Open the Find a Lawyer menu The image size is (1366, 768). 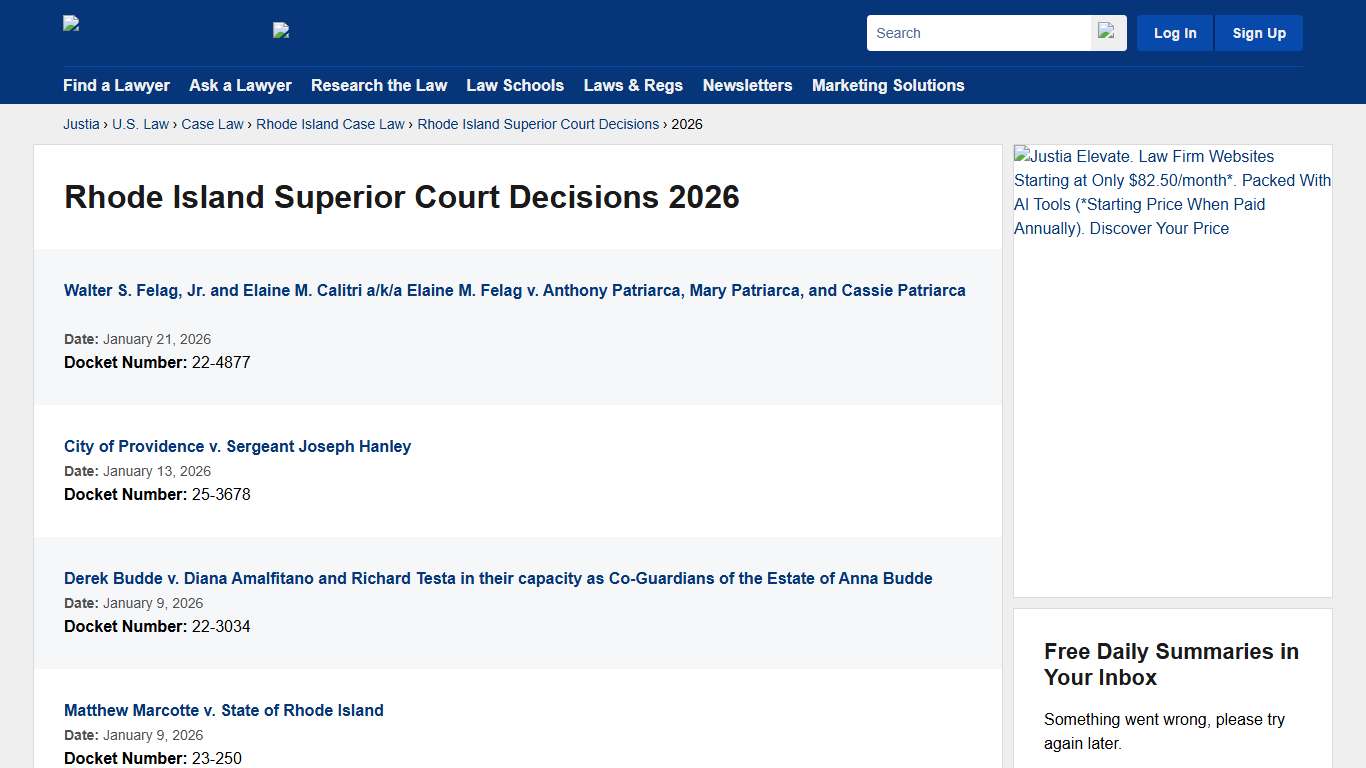point(116,86)
